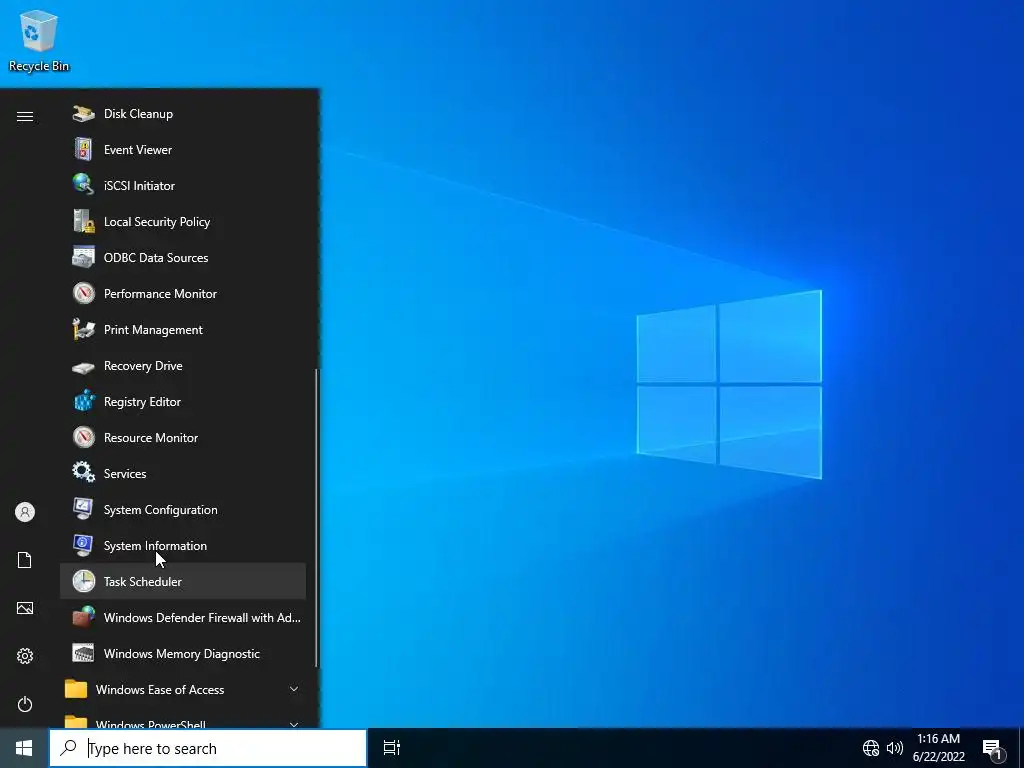Select the Event Viewer label
The width and height of the screenshot is (1024, 768).
click(138, 150)
